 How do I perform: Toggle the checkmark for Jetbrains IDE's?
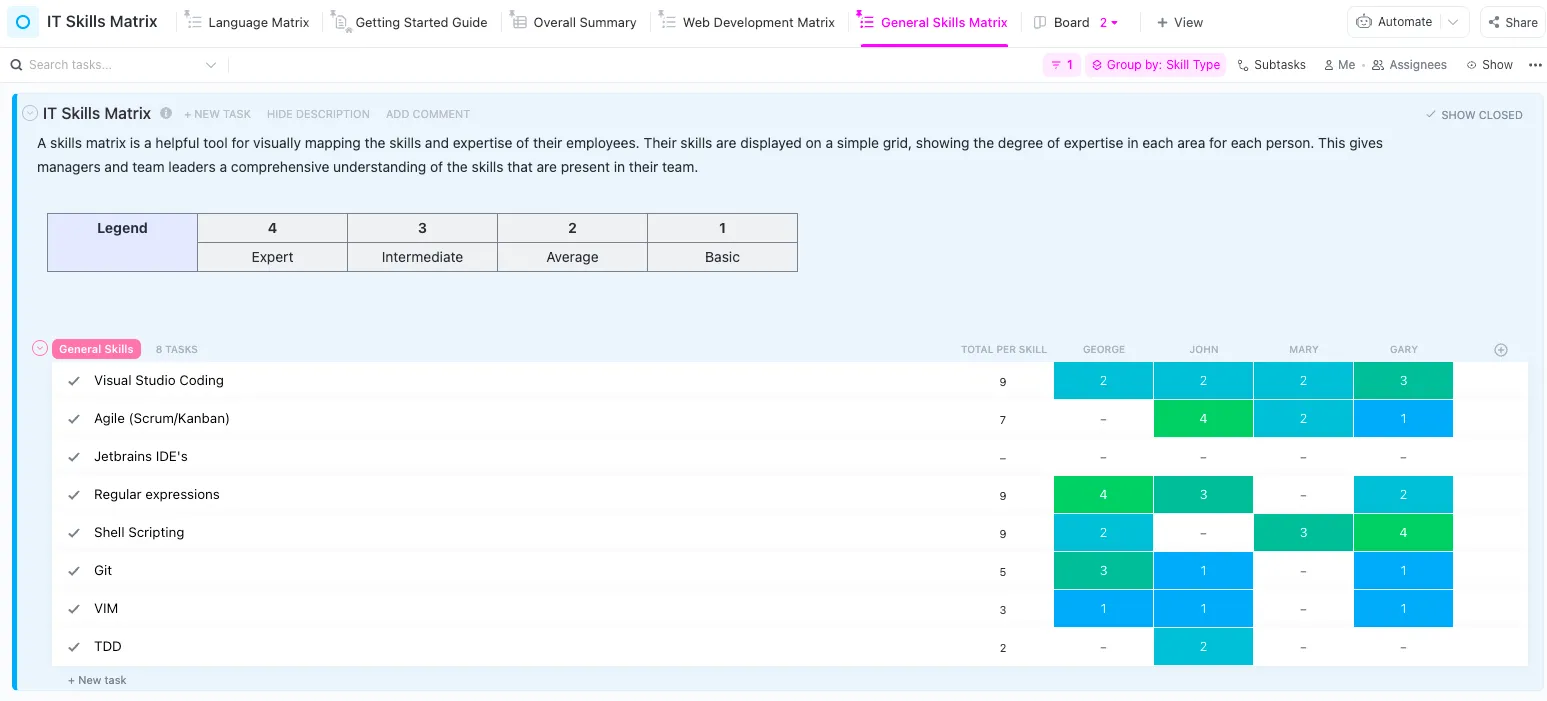pos(73,457)
